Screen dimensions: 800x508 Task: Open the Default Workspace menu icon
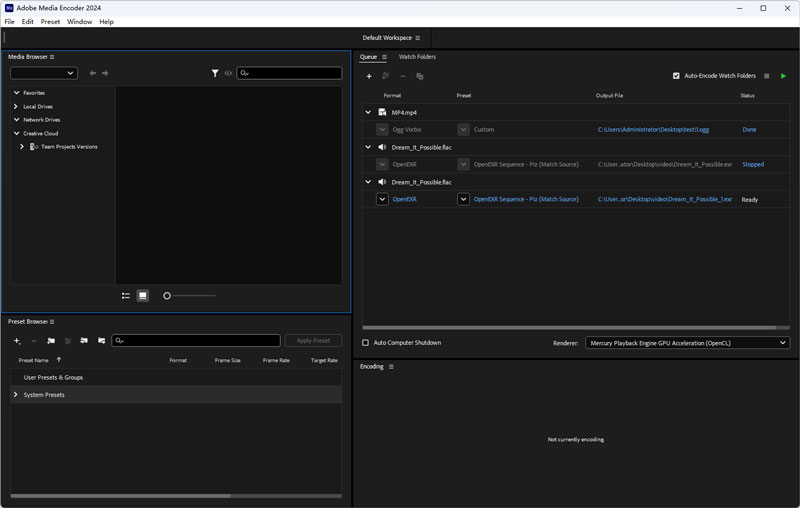(x=418, y=38)
